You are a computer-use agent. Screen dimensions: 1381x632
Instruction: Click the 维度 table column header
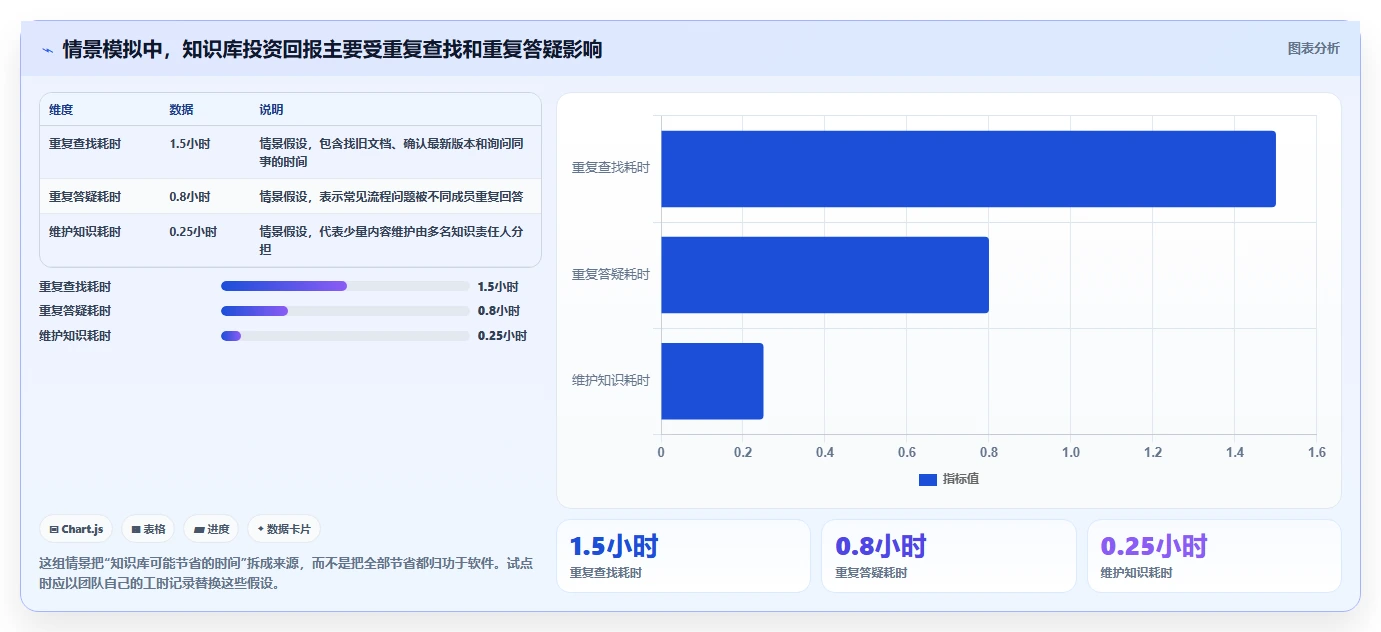tap(61, 110)
